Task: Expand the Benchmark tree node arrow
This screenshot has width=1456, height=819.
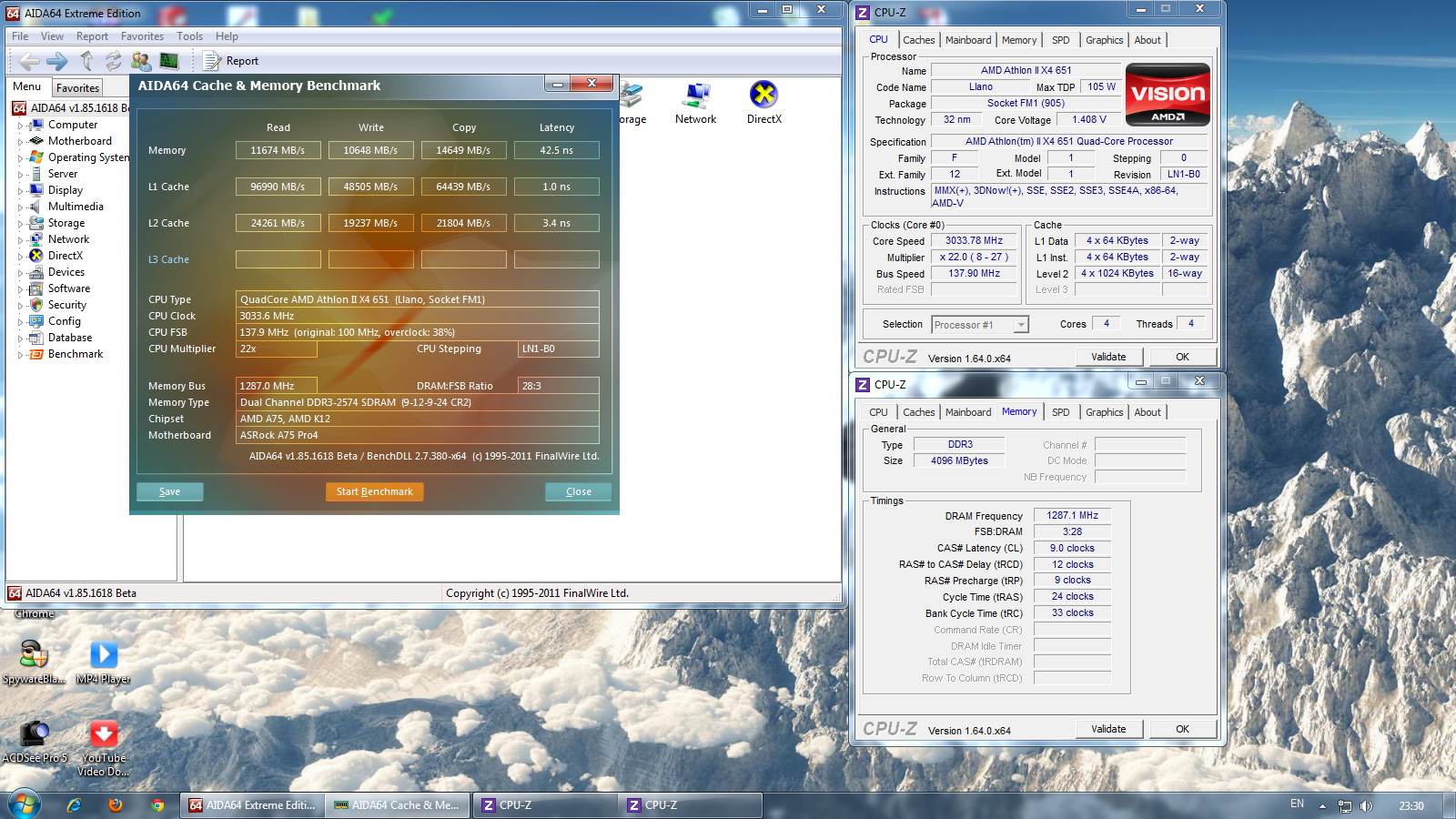Action: [x=20, y=355]
